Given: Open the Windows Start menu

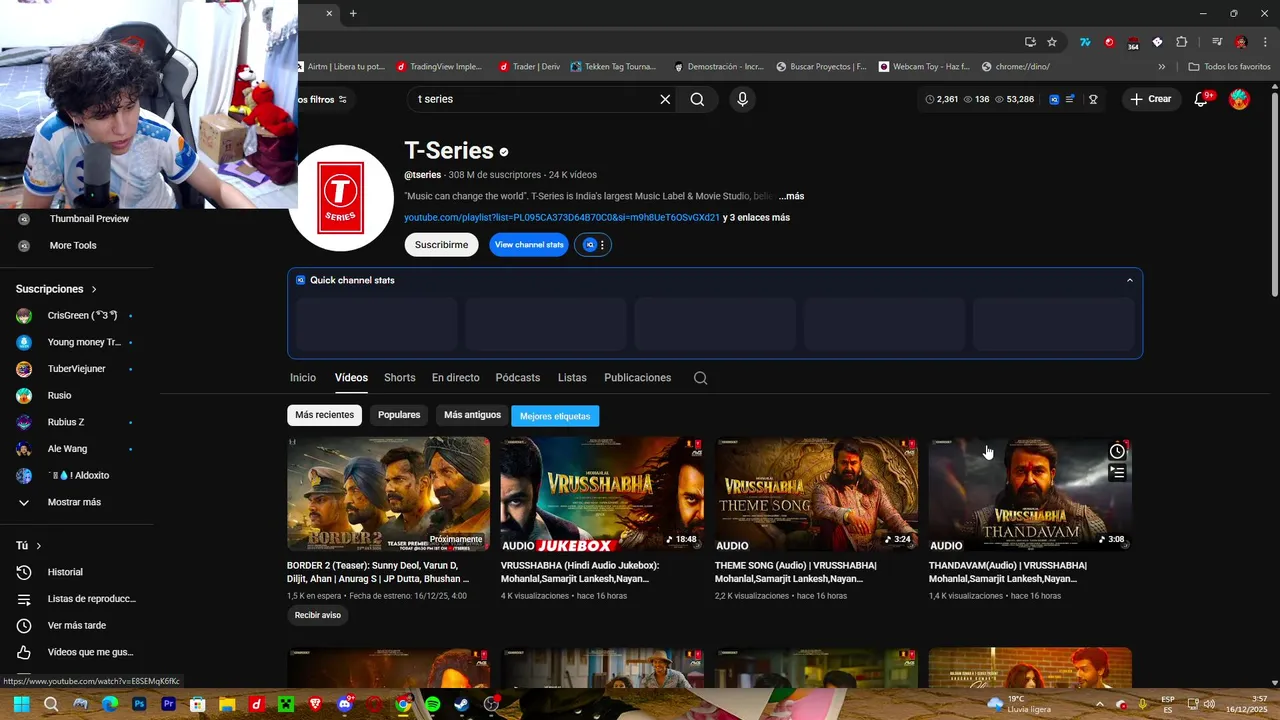Looking at the screenshot, I should [22, 704].
